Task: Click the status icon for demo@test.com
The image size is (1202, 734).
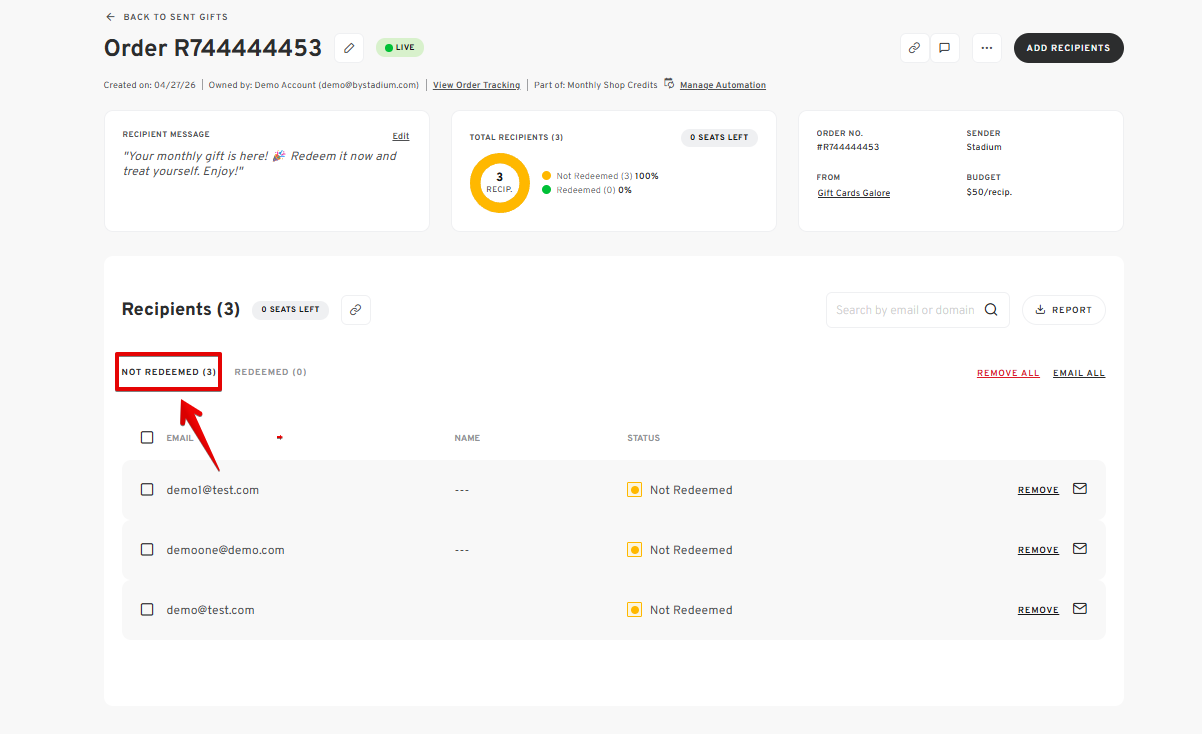Action: [634, 610]
